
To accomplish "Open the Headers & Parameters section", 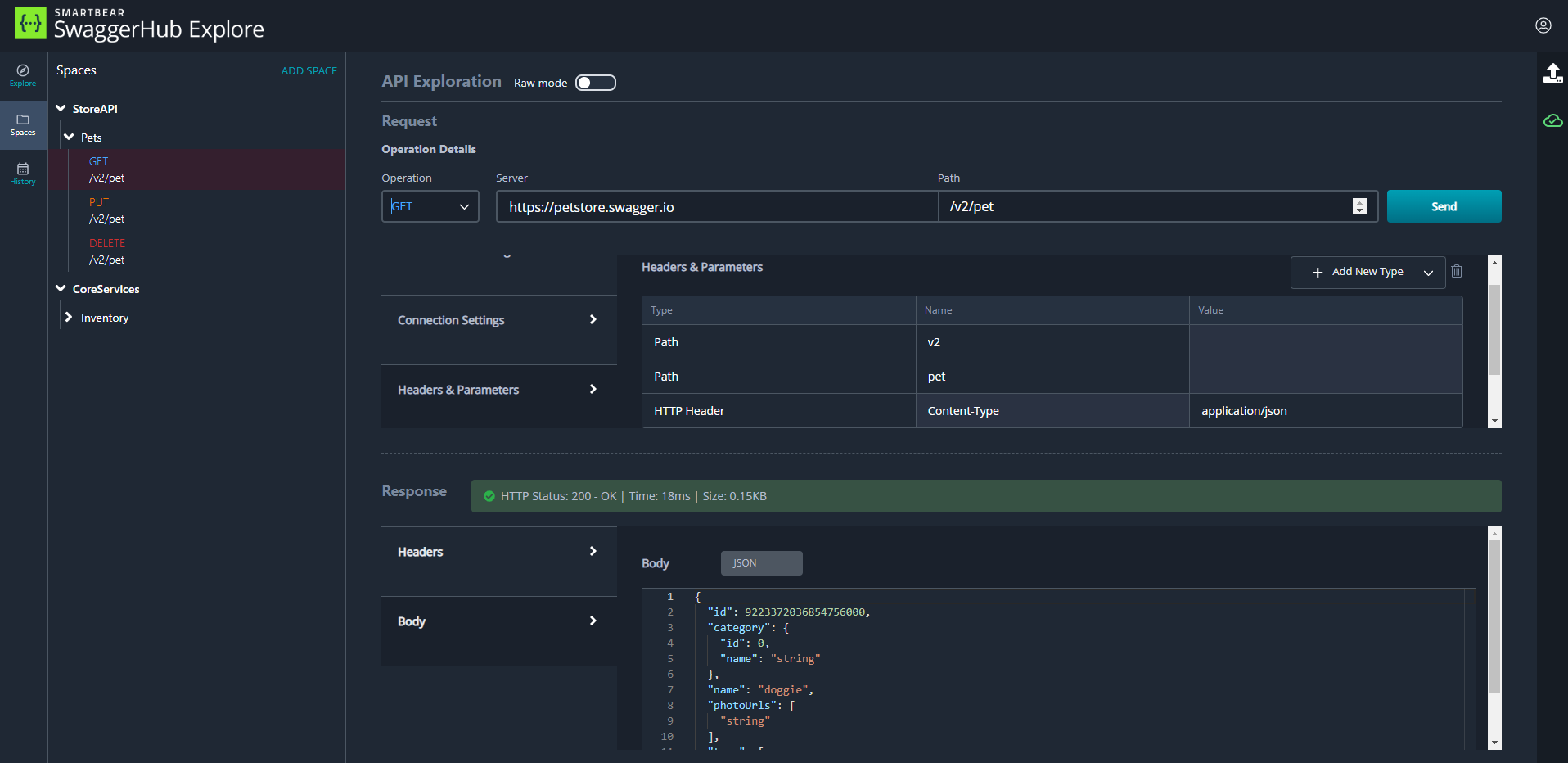I will click(x=498, y=390).
